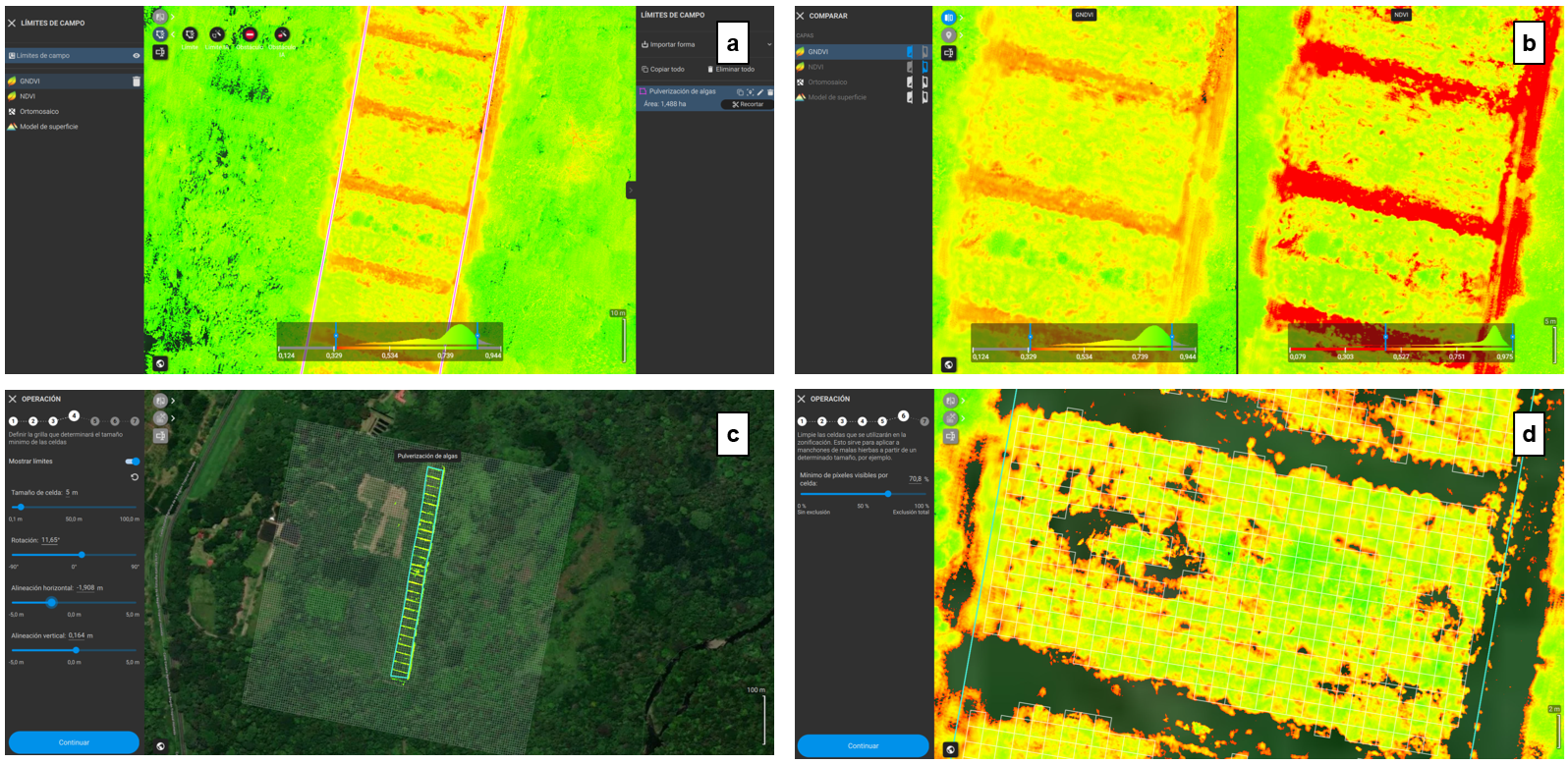The width and height of the screenshot is (1568, 764).
Task: Click Importar forma
Action: (668, 44)
